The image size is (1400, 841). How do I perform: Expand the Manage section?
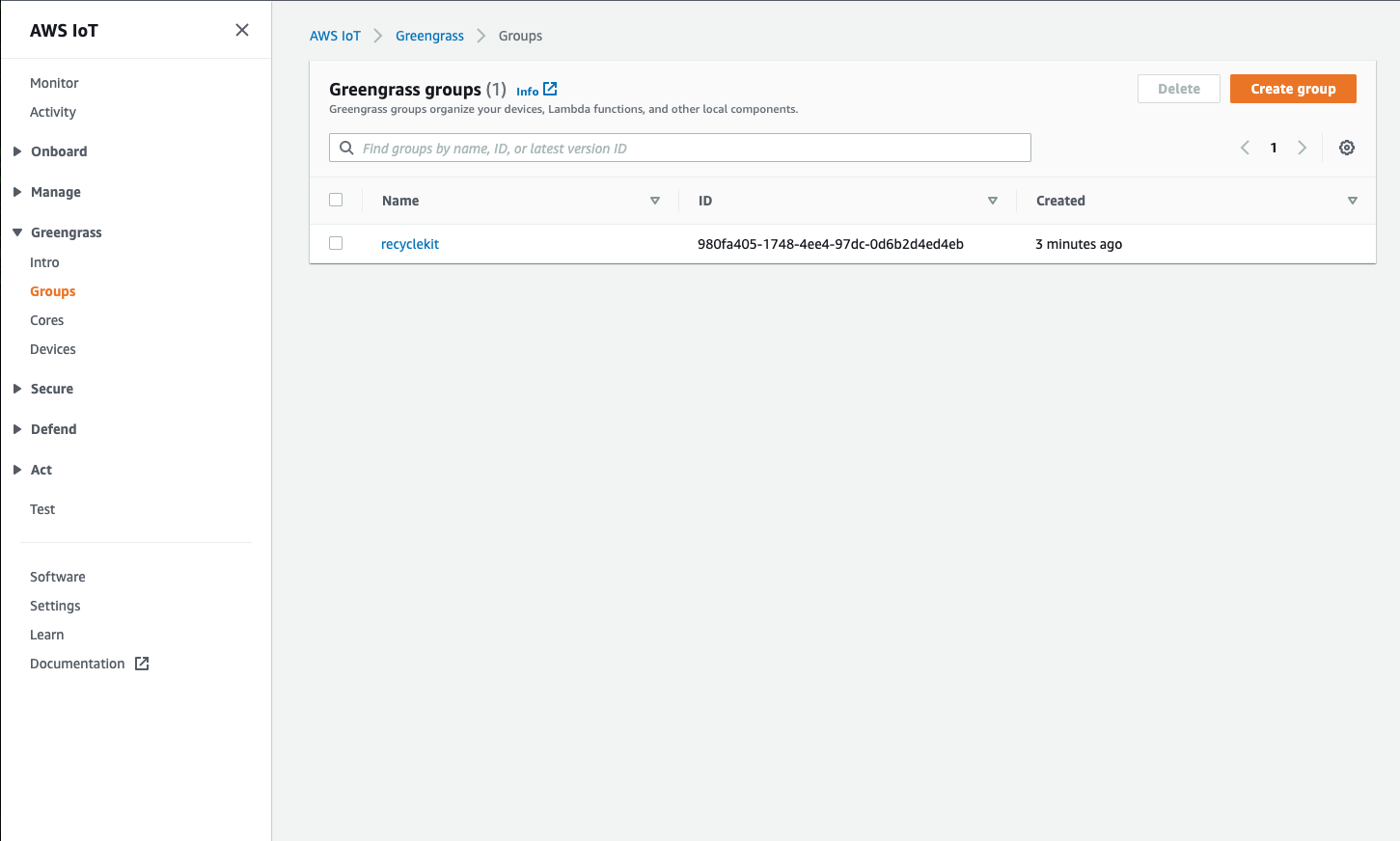click(17, 192)
